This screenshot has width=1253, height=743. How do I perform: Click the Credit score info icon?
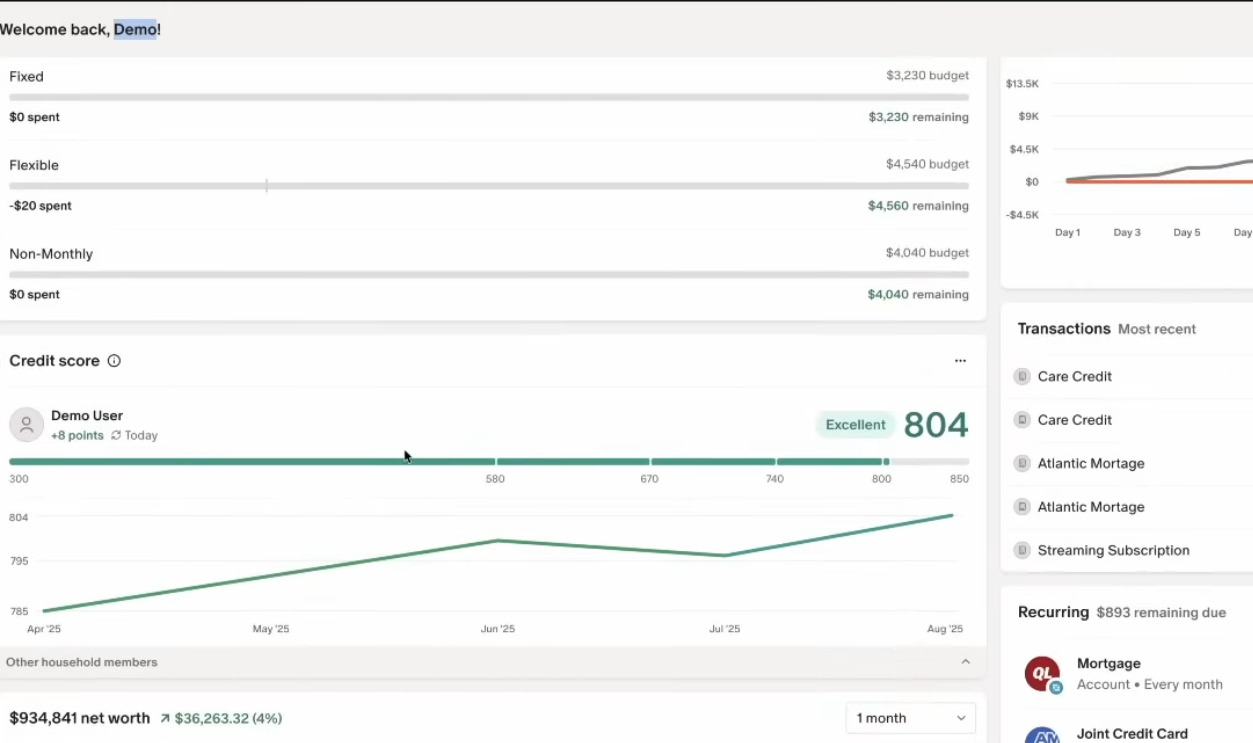tap(114, 361)
